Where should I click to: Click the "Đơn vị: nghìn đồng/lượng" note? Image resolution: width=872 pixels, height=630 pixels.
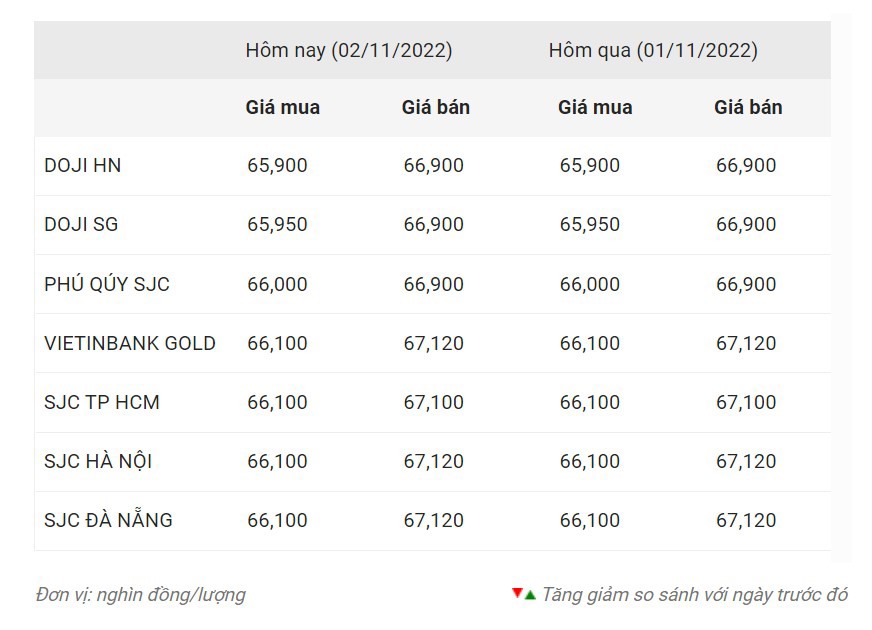tap(140, 595)
